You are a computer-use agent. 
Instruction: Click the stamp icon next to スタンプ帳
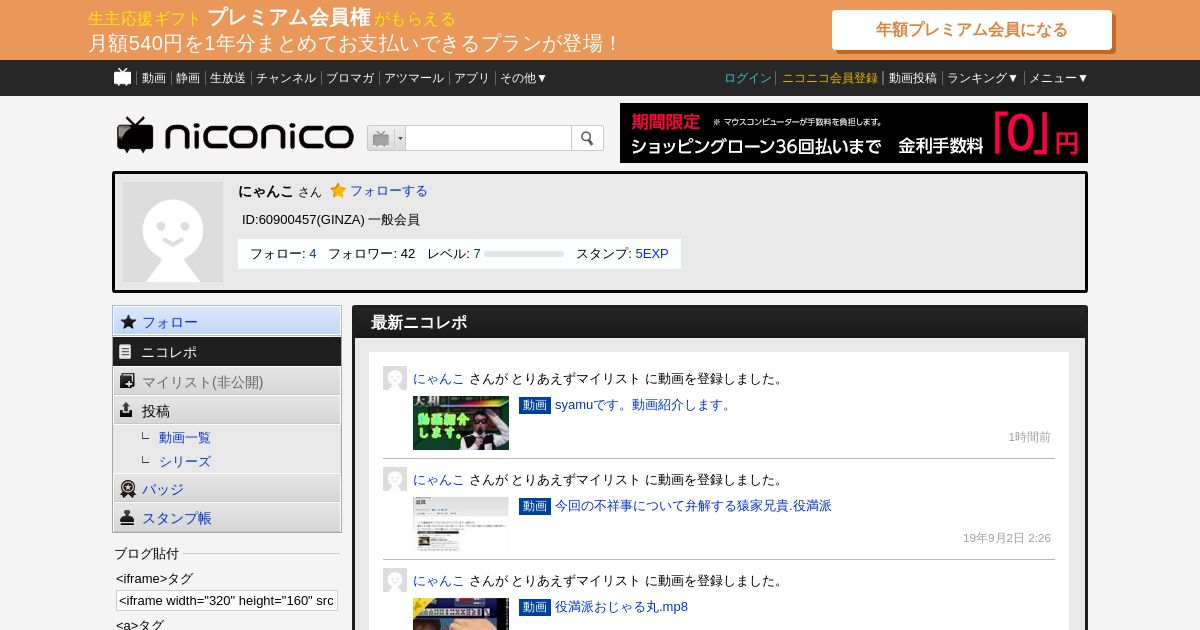coord(127,518)
